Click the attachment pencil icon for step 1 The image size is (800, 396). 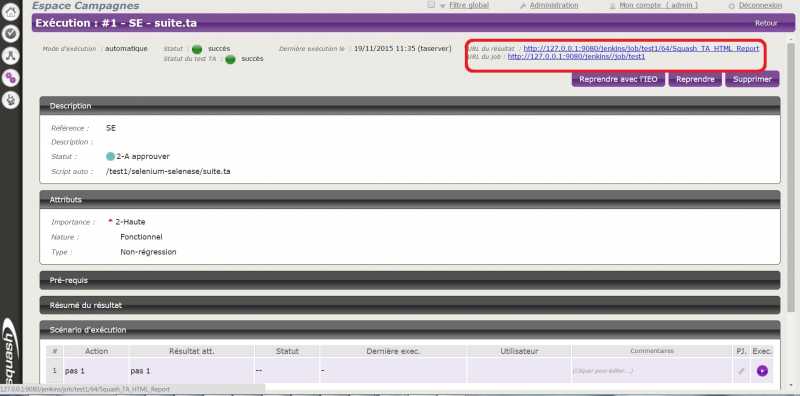741,371
